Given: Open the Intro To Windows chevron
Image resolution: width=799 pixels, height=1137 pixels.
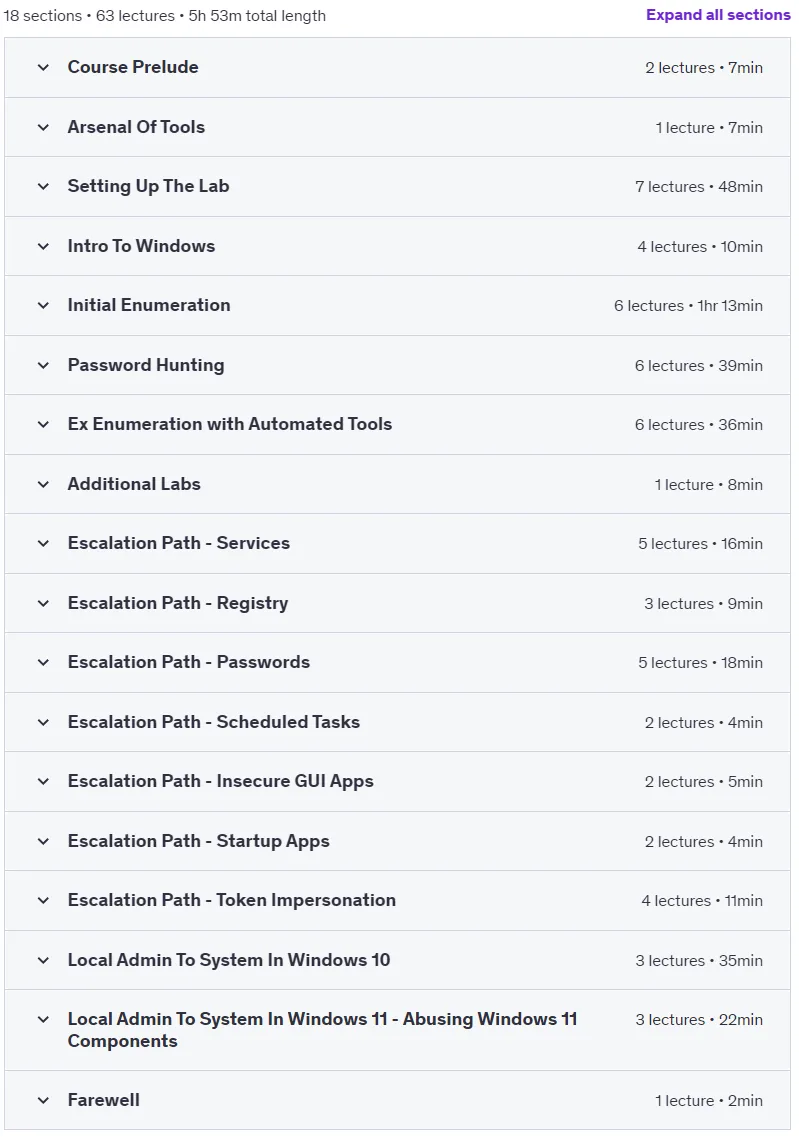Looking at the screenshot, I should [x=44, y=247].
